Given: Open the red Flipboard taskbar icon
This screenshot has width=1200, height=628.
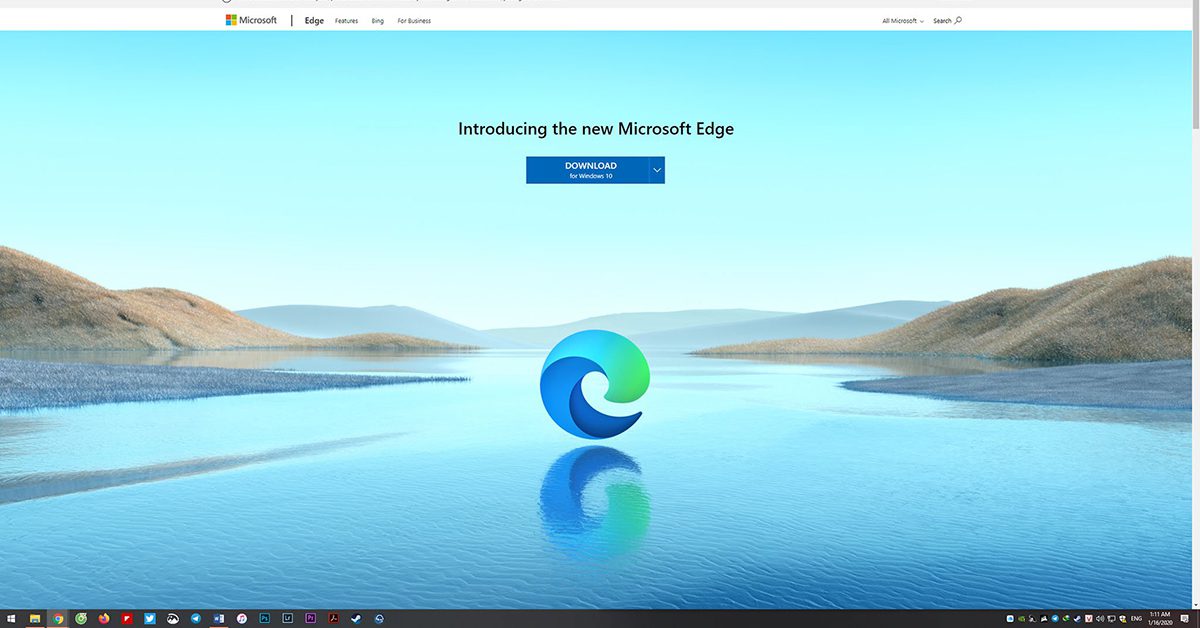Looking at the screenshot, I should tap(127, 619).
